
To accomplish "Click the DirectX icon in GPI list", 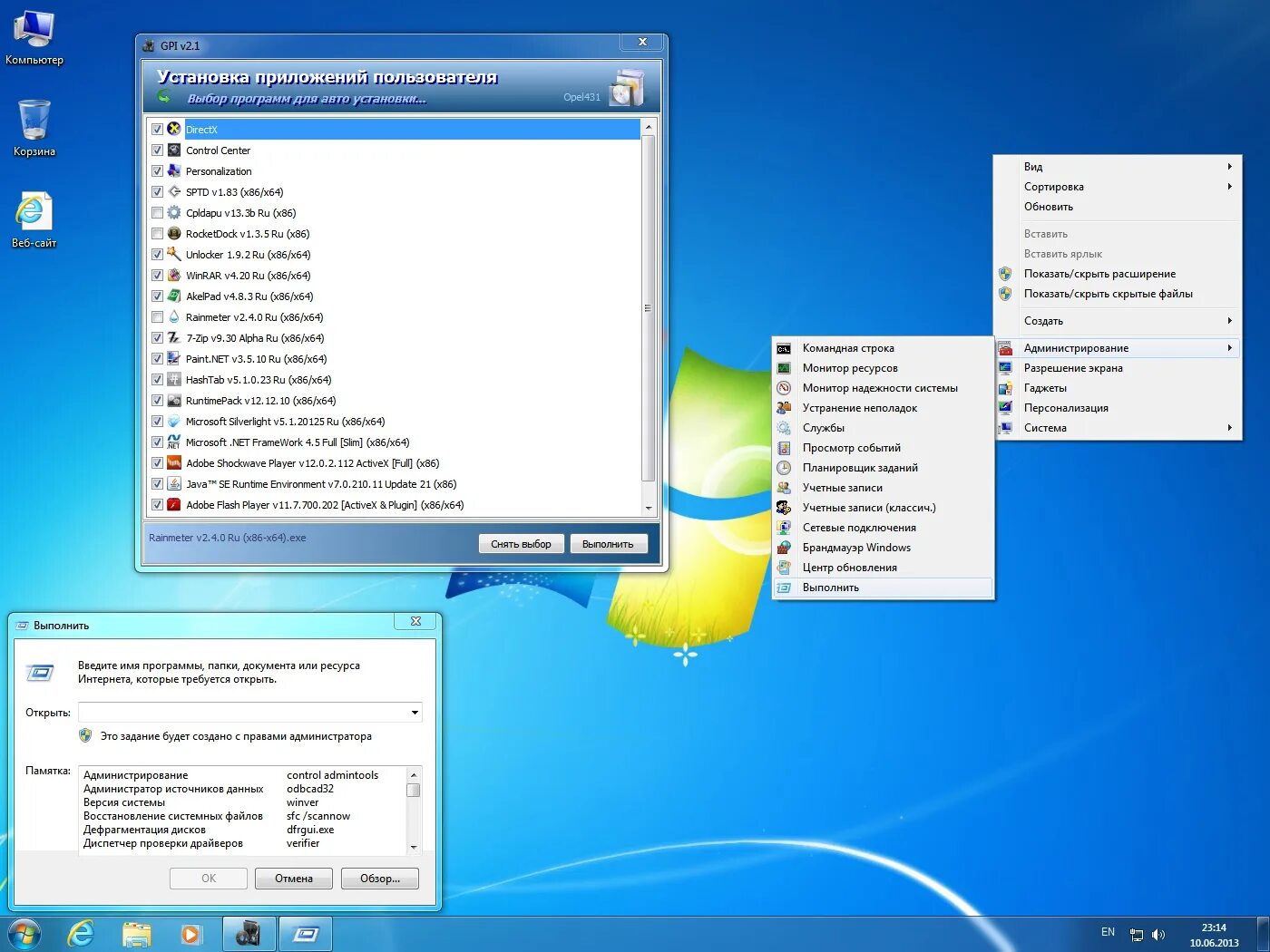I will [x=174, y=129].
